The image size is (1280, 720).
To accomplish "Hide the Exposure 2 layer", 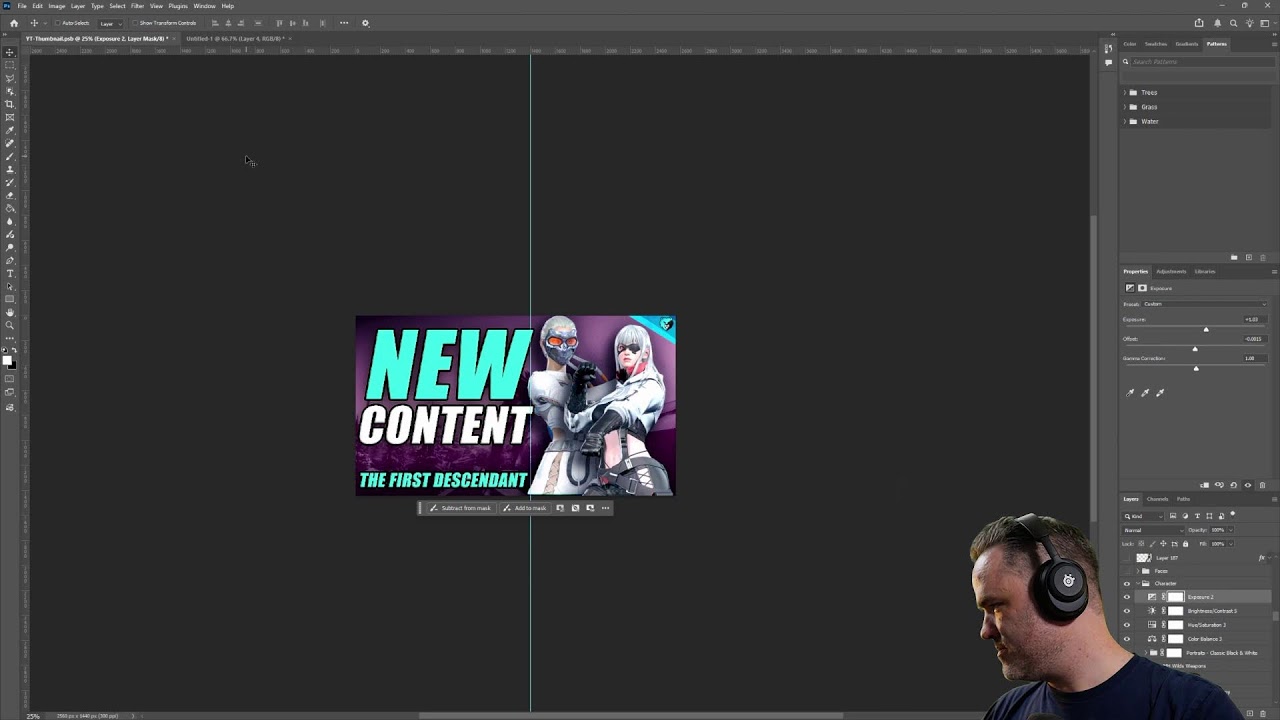I will [x=1127, y=597].
